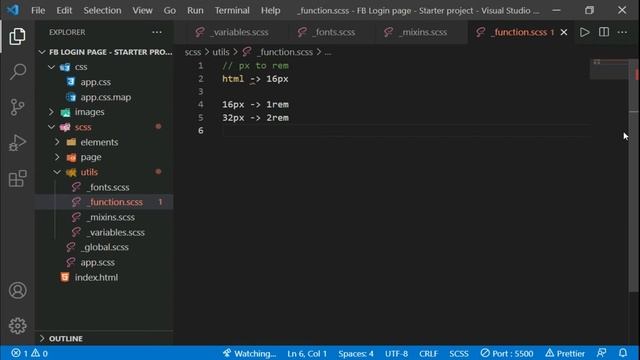Click the warnings count in status bar
This screenshot has height=360, width=640.
coord(40,353)
